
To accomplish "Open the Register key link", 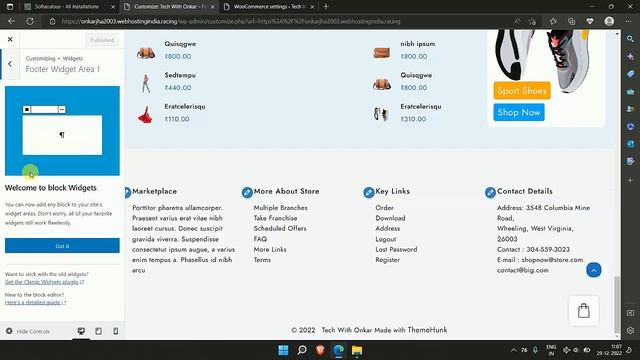I will click(387, 260).
